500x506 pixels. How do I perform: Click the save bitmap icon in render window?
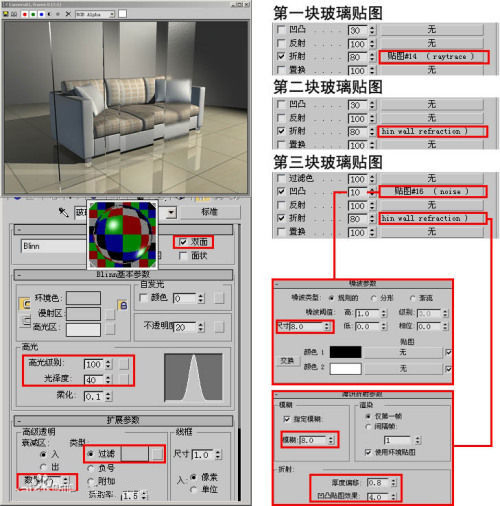(x=6, y=14)
